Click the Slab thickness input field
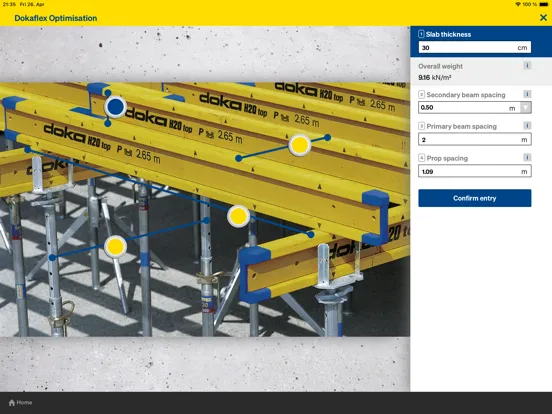The image size is (552, 414). (475, 48)
